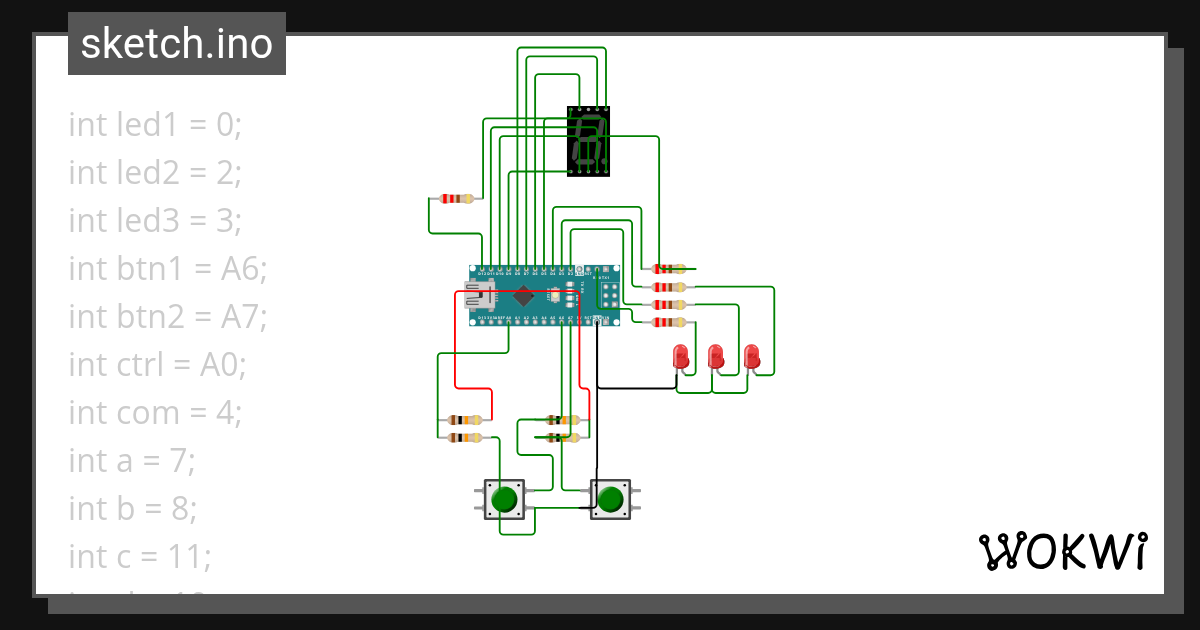Click the code line int led1 = 0;
This screenshot has height=630, width=1200.
(x=157, y=124)
